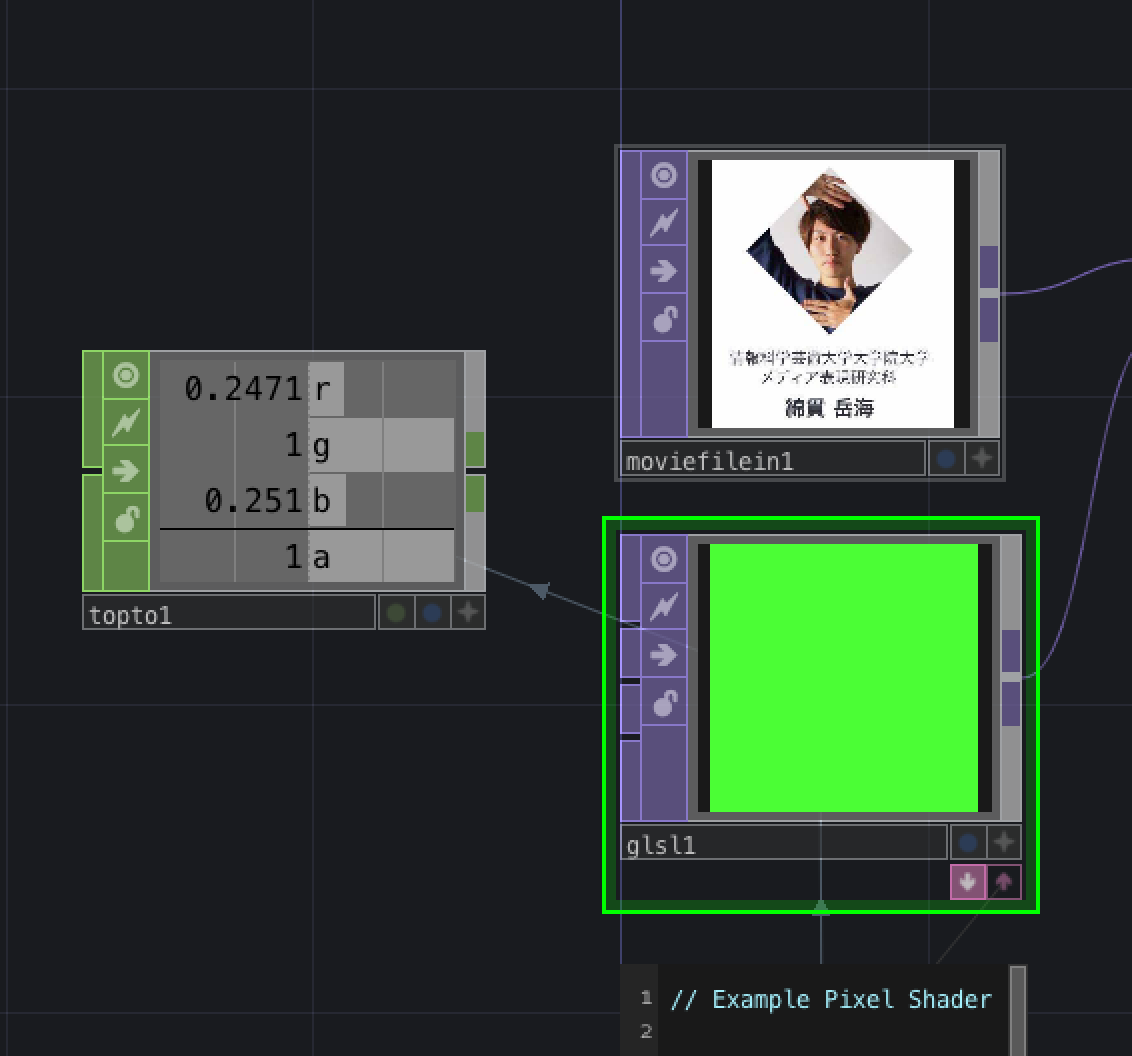Click the pink up-arrow under glsl1
Viewport: 1132px width, 1056px height.
coord(1001,882)
